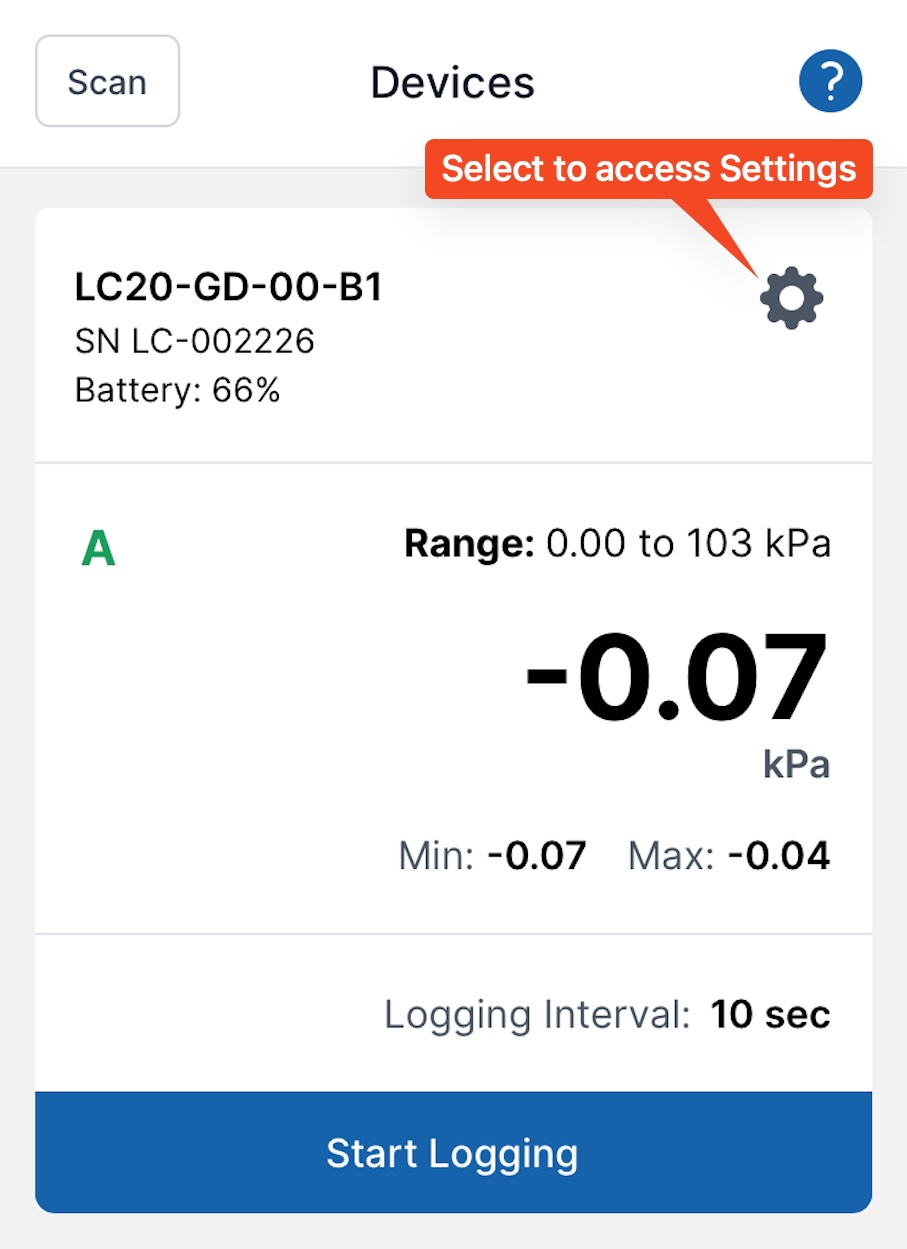This screenshot has width=907, height=1249.
Task: Tap the Scan button
Action: 107,81
